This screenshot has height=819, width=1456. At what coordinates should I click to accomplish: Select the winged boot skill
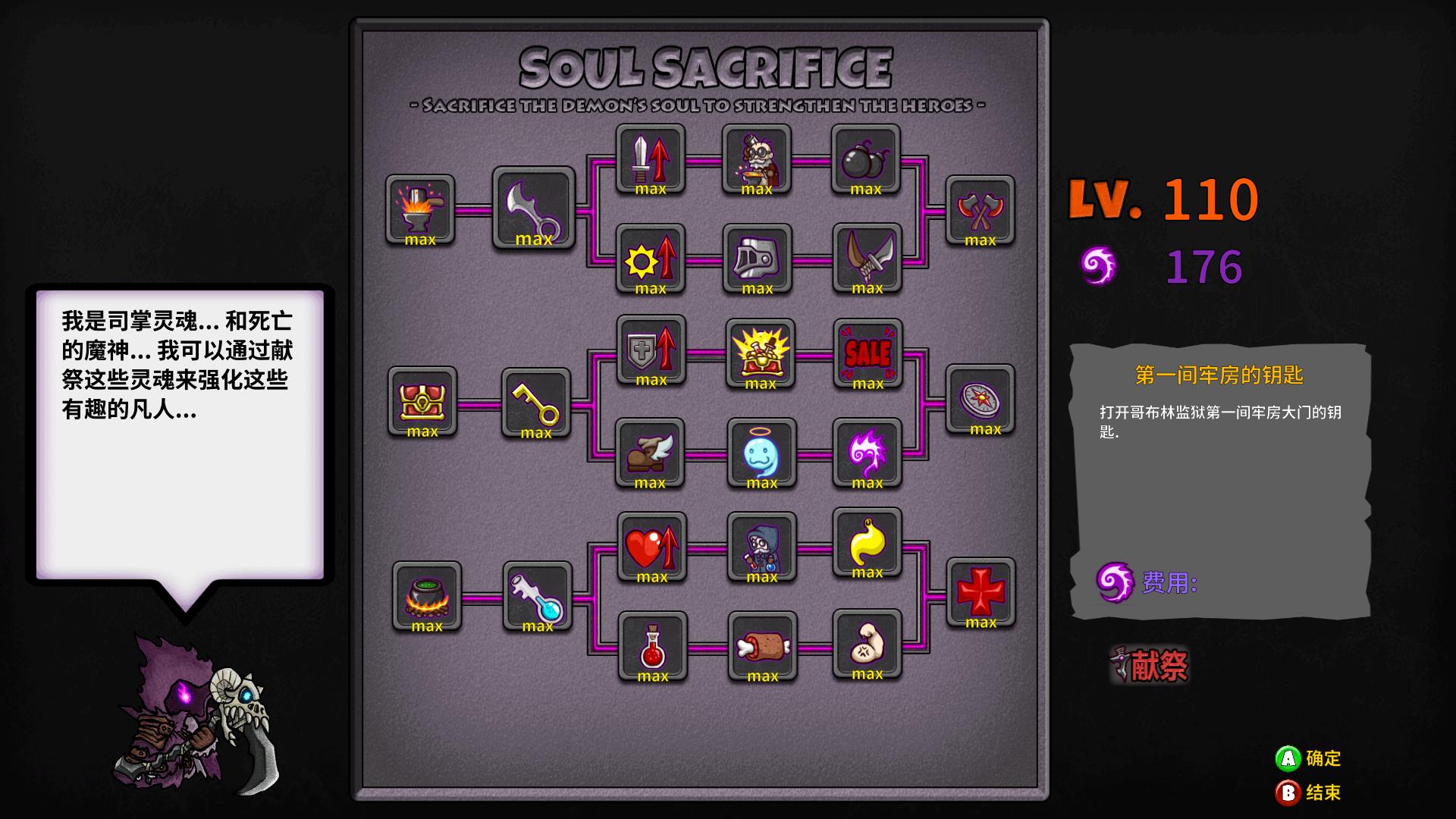650,453
